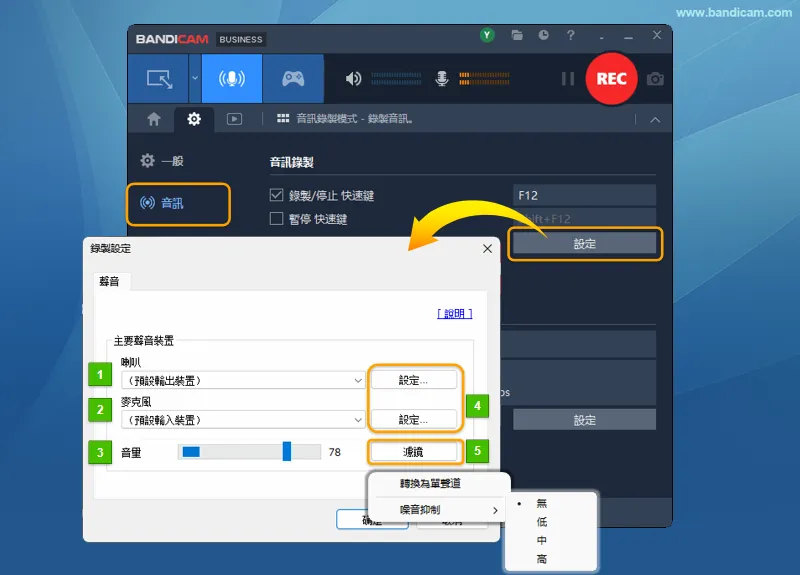Open the green Y account icon
Viewport: 800px width, 575px height.
tap(487, 35)
